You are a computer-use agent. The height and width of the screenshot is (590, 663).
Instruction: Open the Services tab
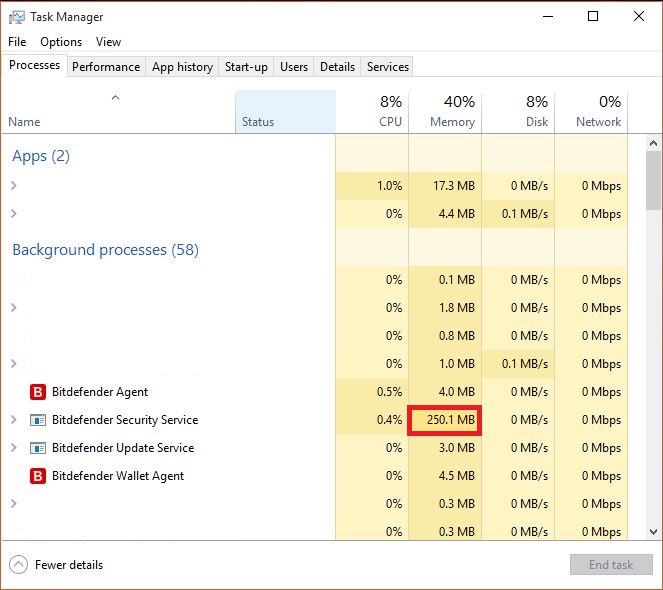click(388, 67)
